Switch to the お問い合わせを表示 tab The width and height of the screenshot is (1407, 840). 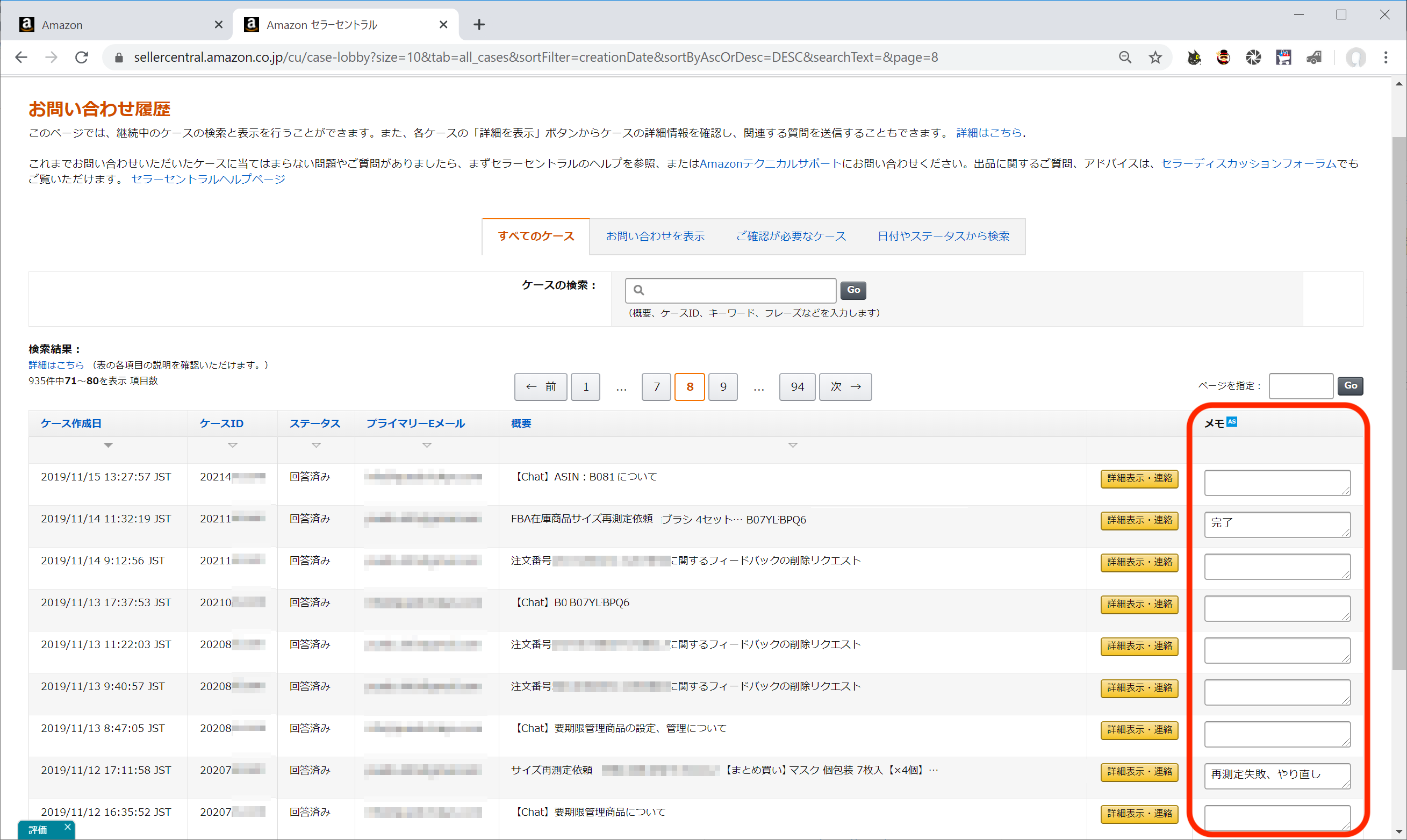coord(655,236)
